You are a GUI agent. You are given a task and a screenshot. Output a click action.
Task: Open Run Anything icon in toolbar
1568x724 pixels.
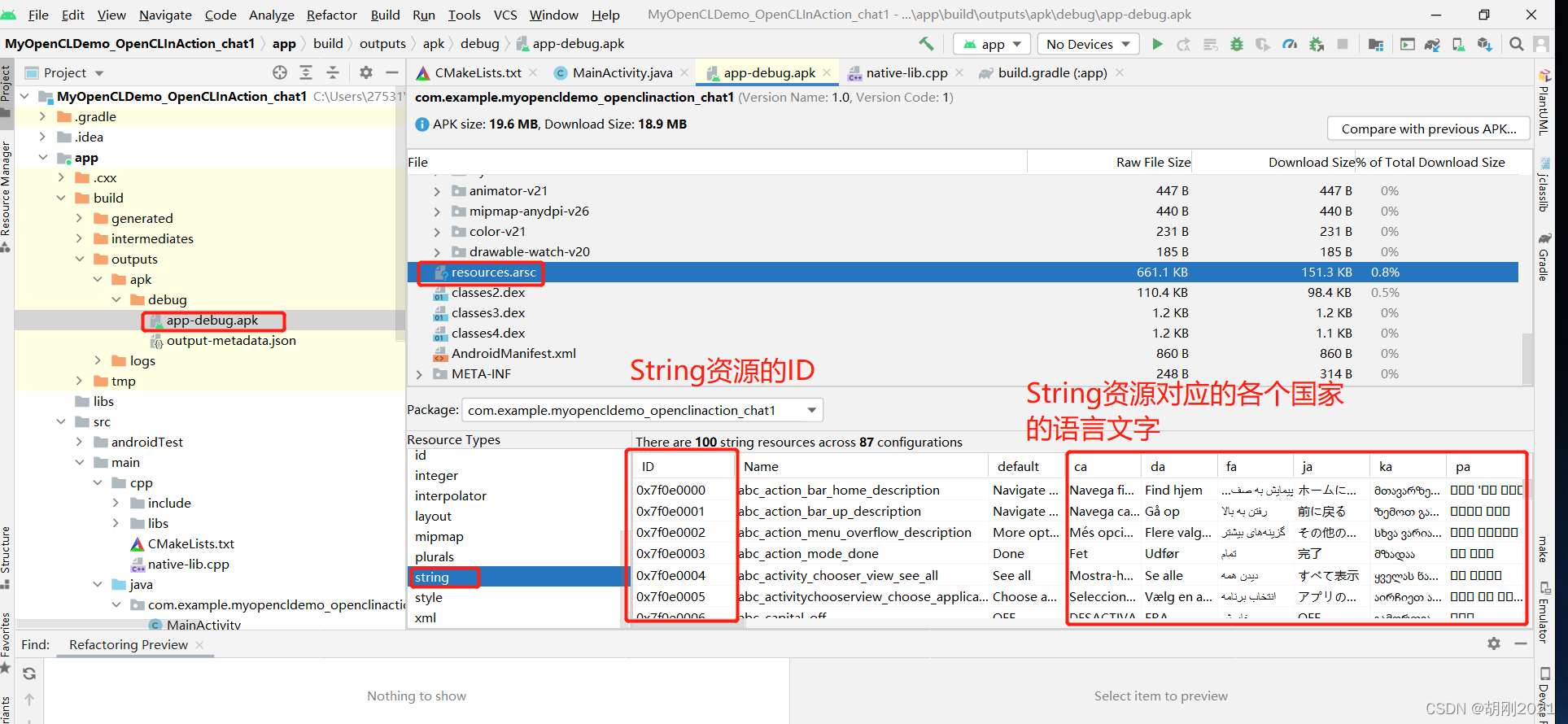point(1408,44)
